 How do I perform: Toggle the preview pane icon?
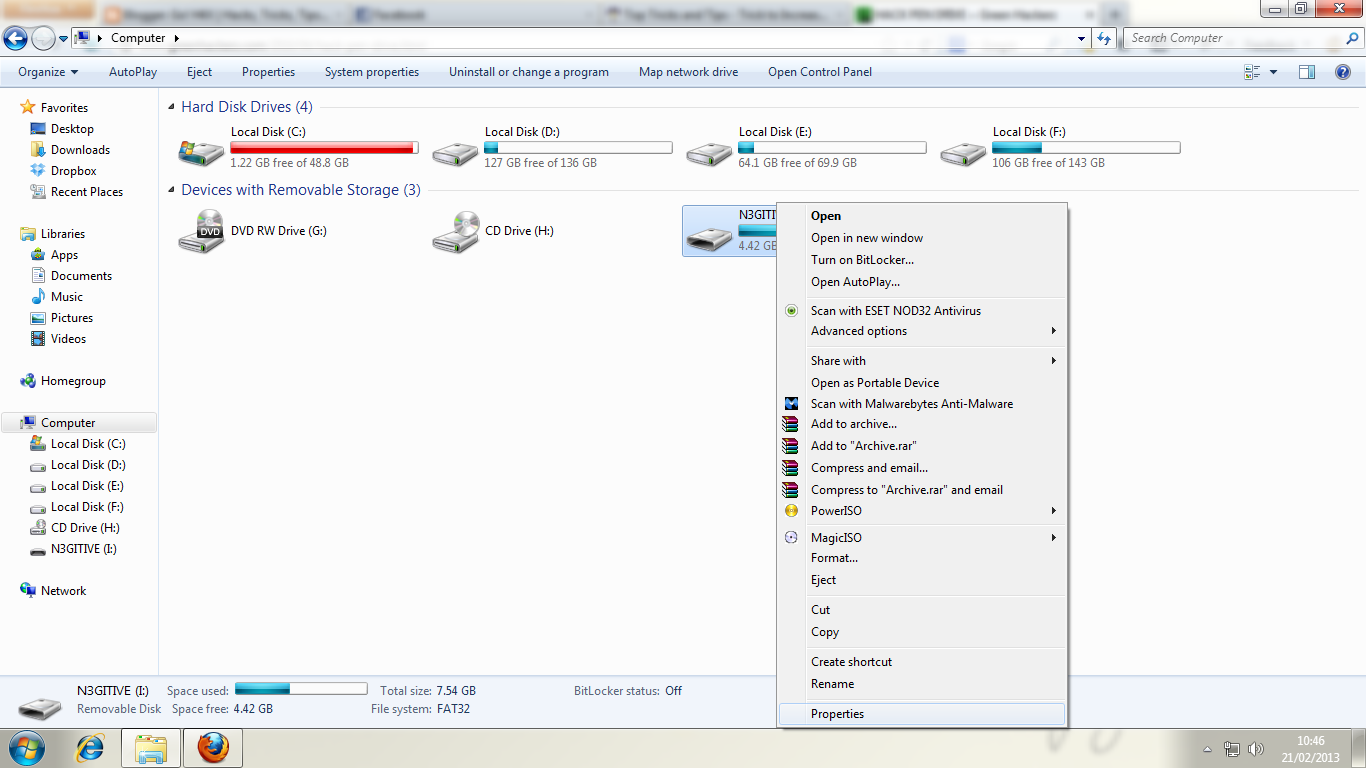(x=1307, y=72)
